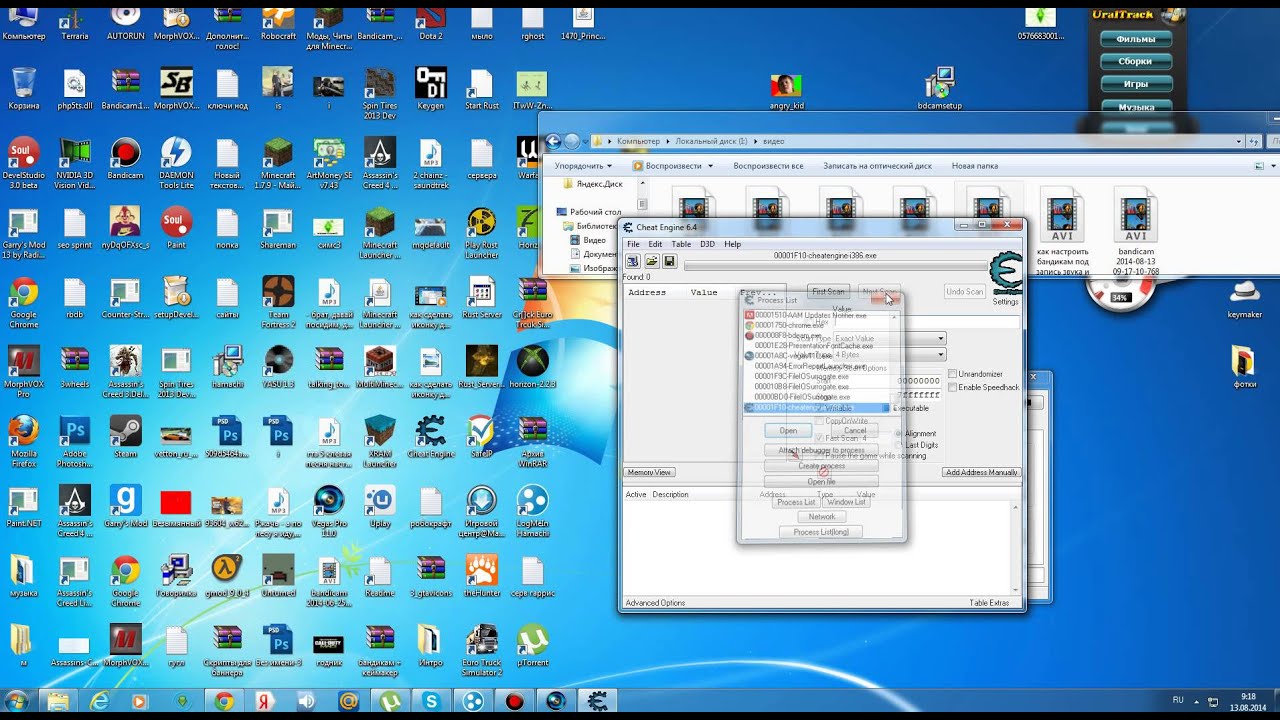Open the D3D menu in Cheat Engine
This screenshot has height=720, width=1280.
[707, 244]
